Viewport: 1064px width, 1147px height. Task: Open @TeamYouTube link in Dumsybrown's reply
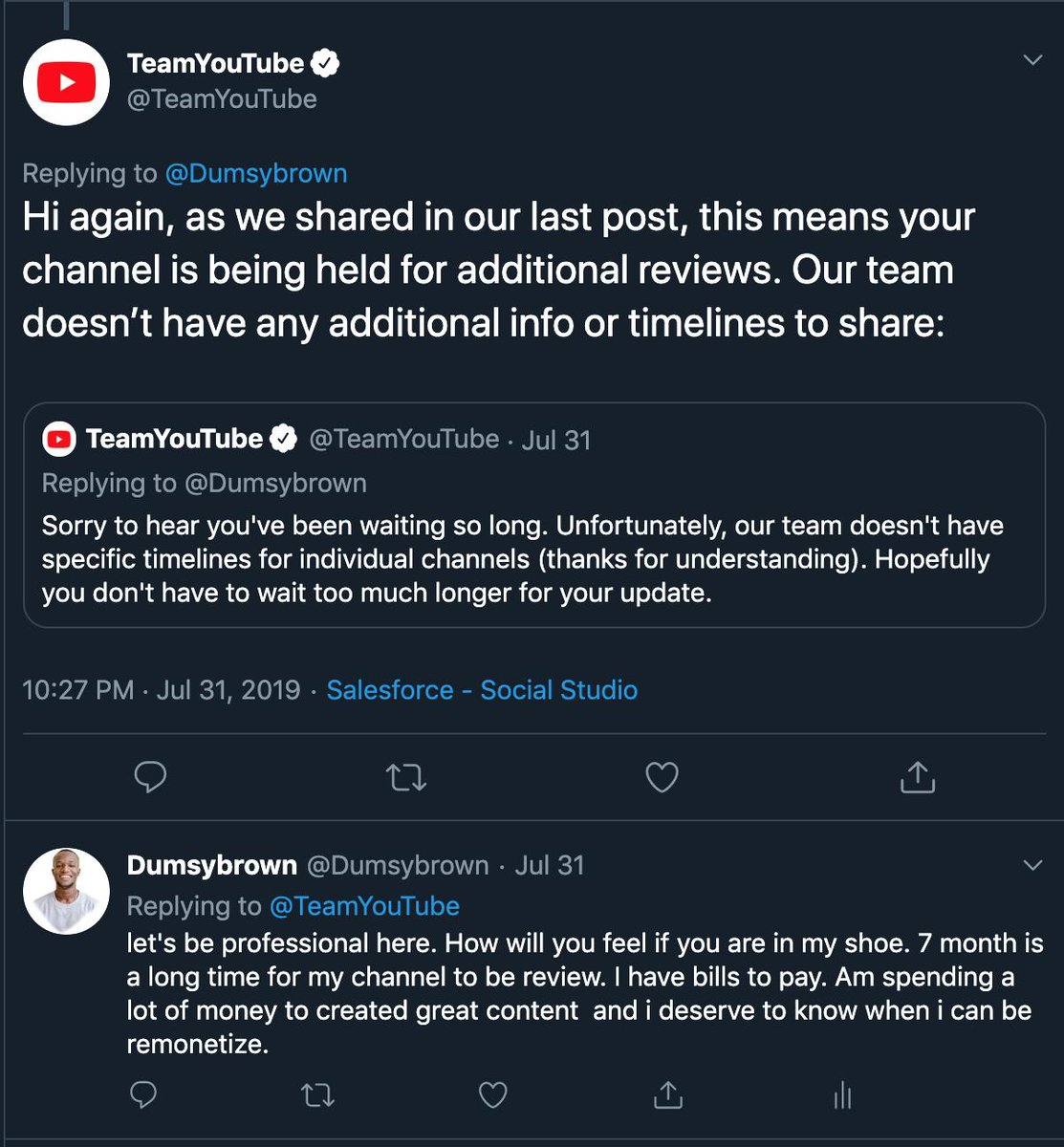[364, 906]
